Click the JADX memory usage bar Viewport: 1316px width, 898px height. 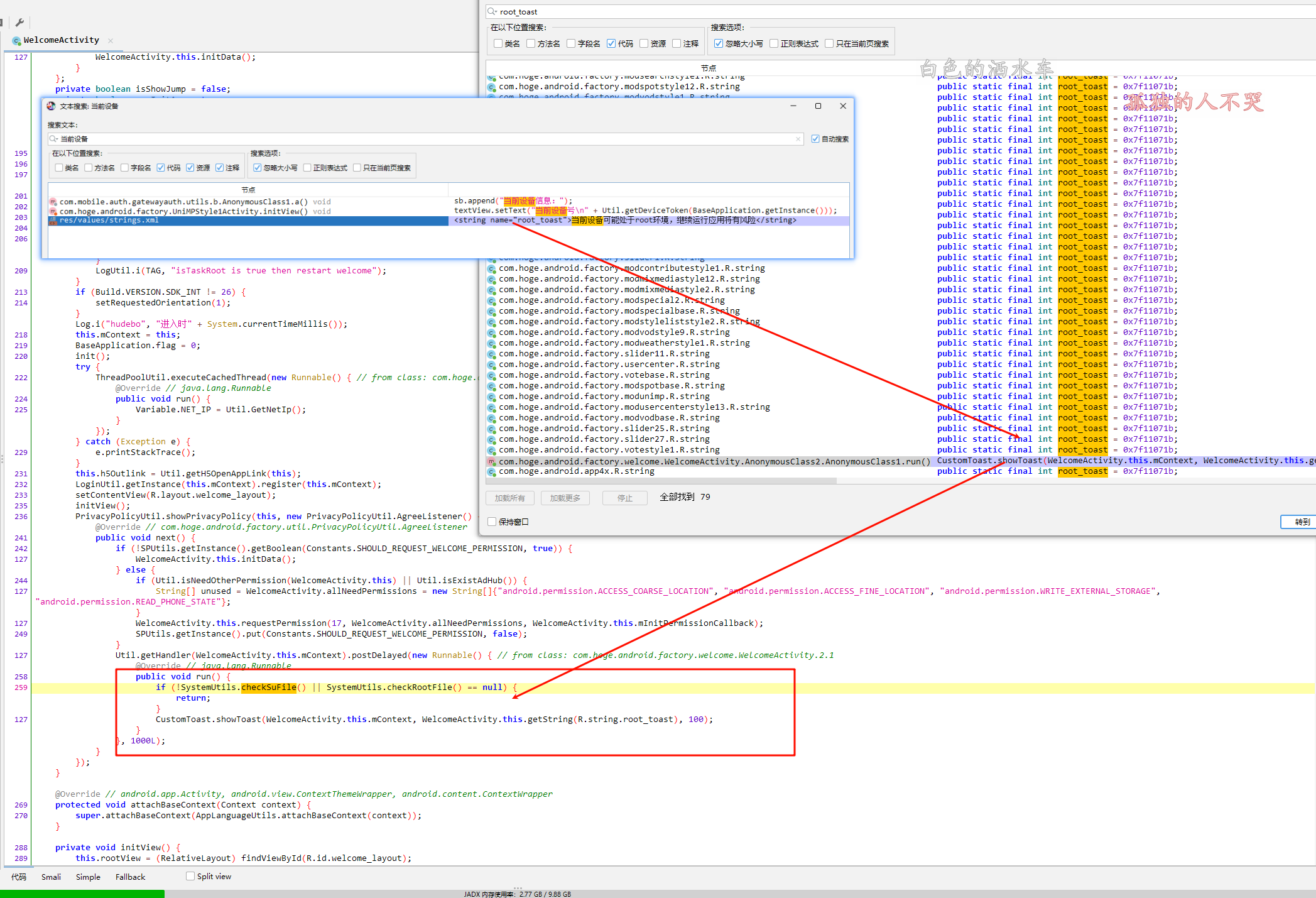(517, 894)
